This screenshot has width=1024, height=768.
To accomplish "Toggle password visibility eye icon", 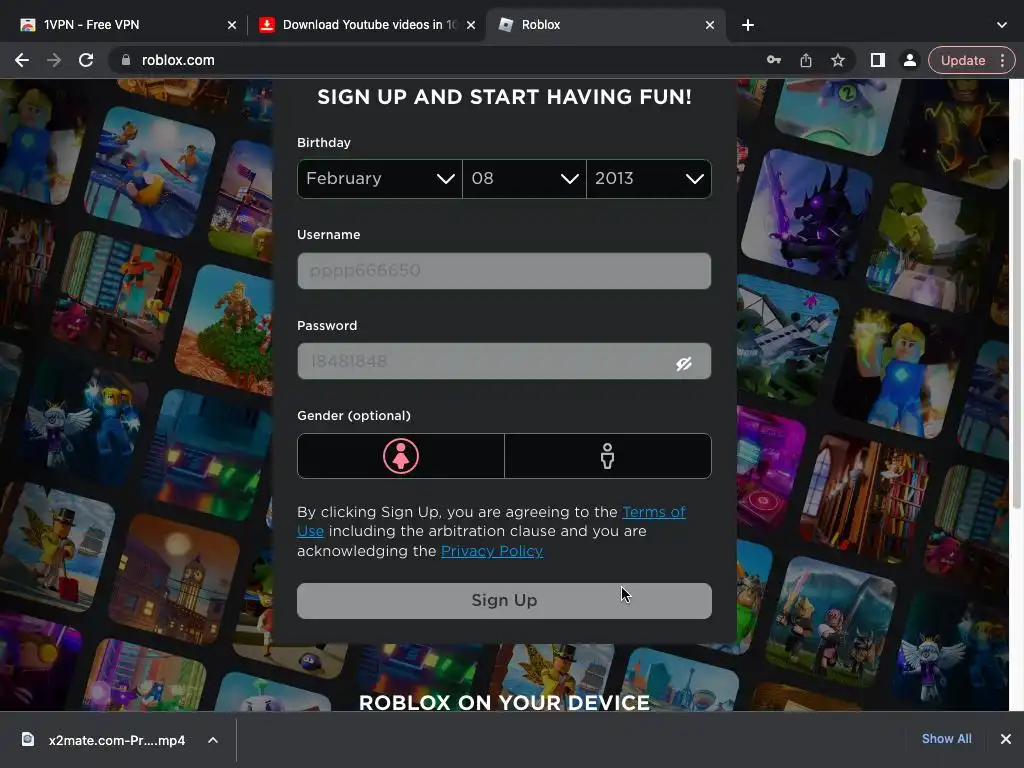I will click(x=684, y=363).
